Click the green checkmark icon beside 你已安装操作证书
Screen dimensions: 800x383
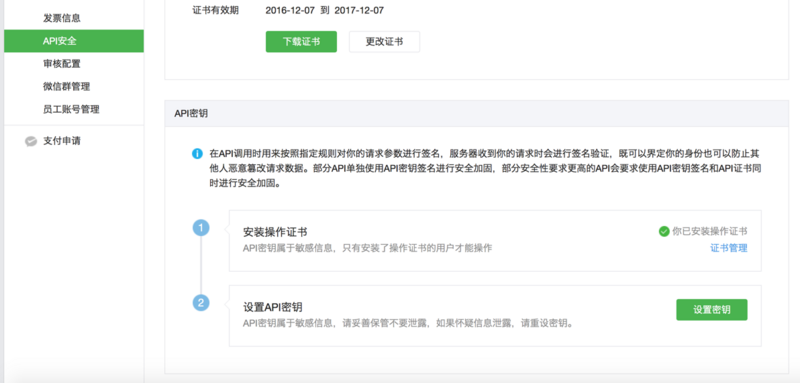(664, 232)
